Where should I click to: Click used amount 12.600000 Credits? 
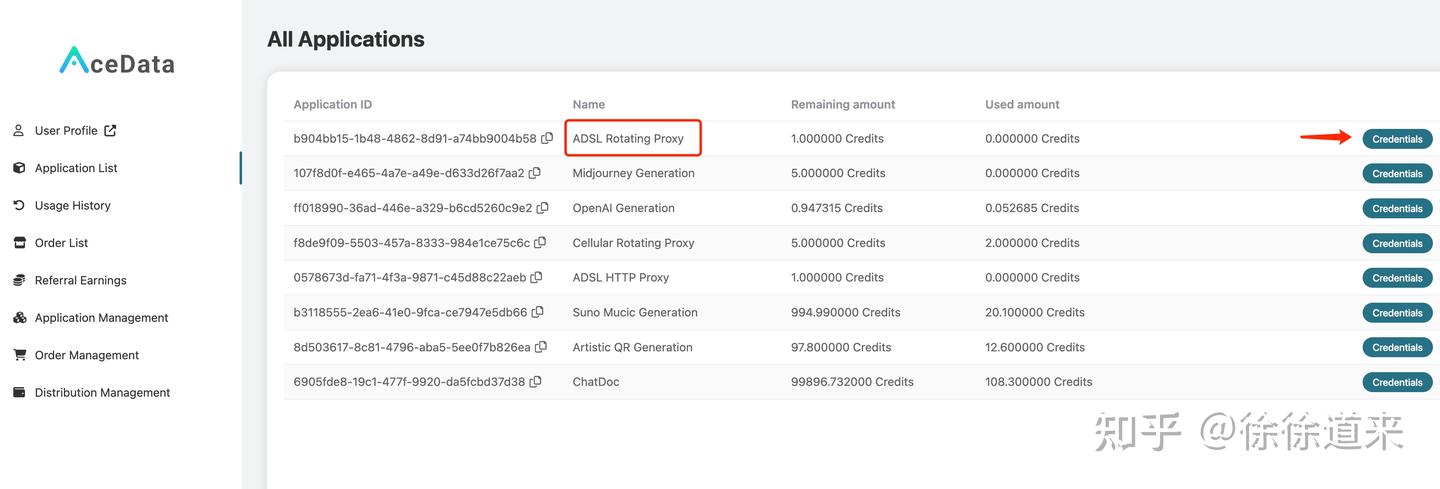[x=1035, y=347]
